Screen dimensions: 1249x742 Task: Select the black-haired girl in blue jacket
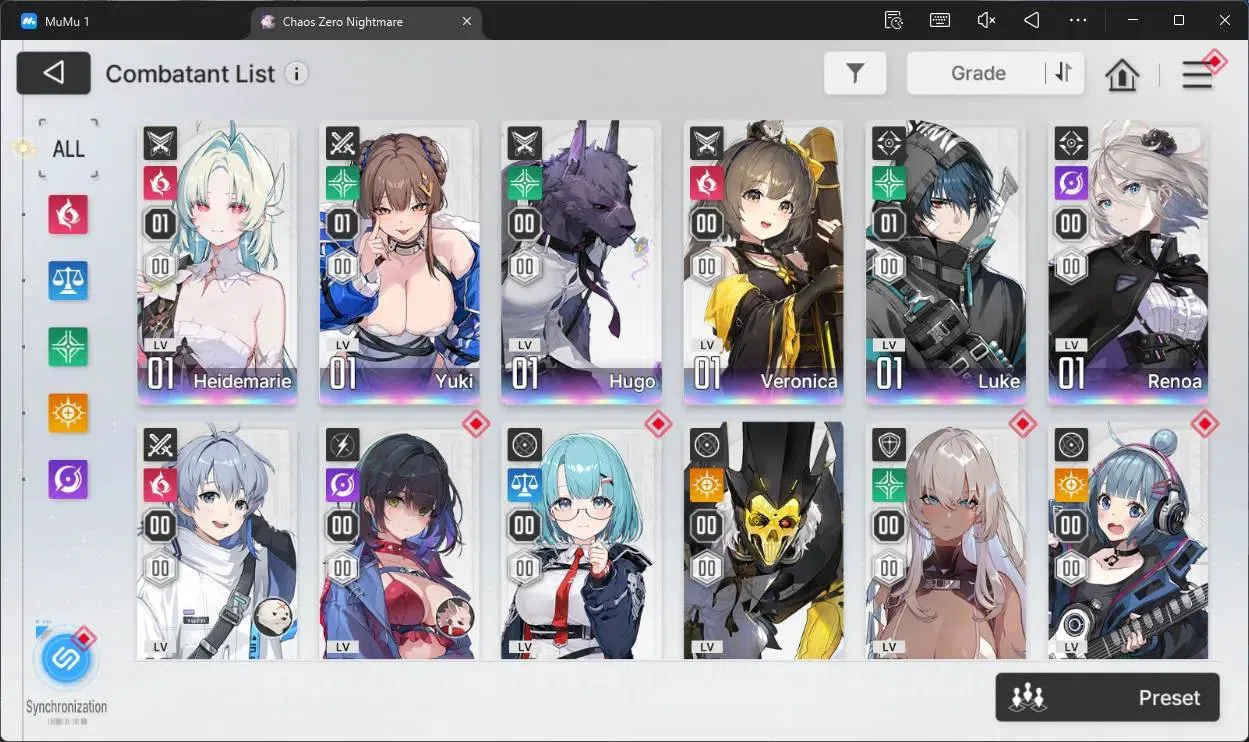pyautogui.click(x=399, y=540)
